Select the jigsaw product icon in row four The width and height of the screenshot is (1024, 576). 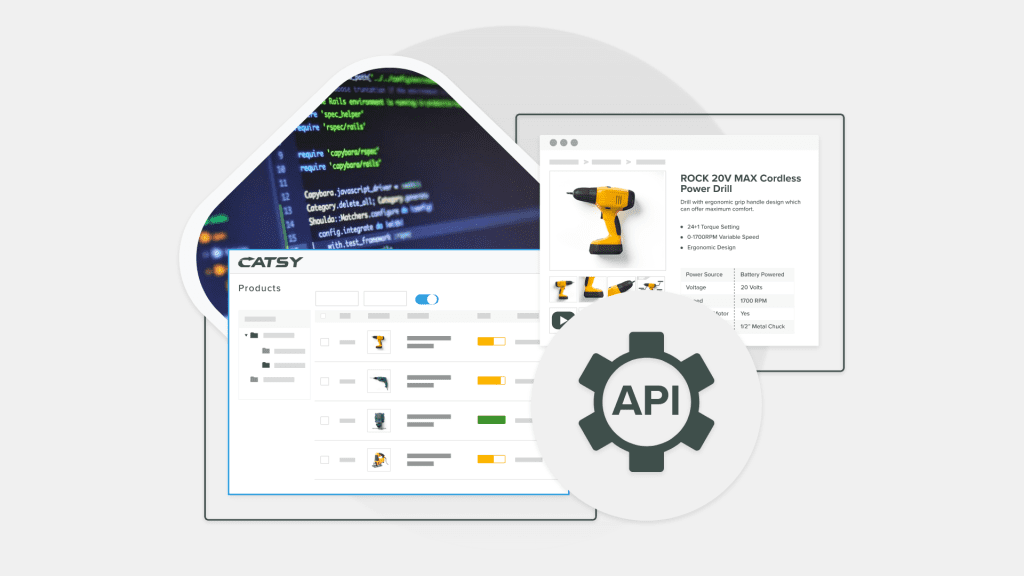pos(378,458)
